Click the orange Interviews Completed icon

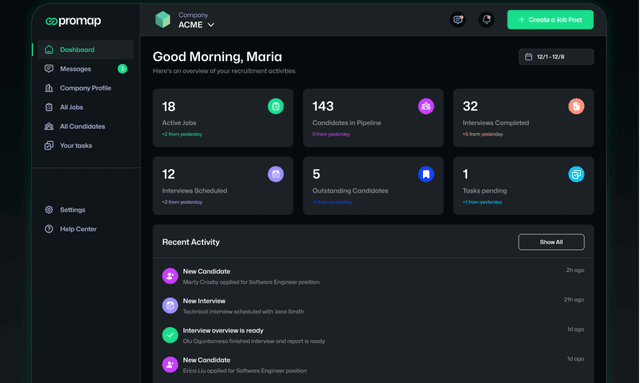click(x=576, y=106)
